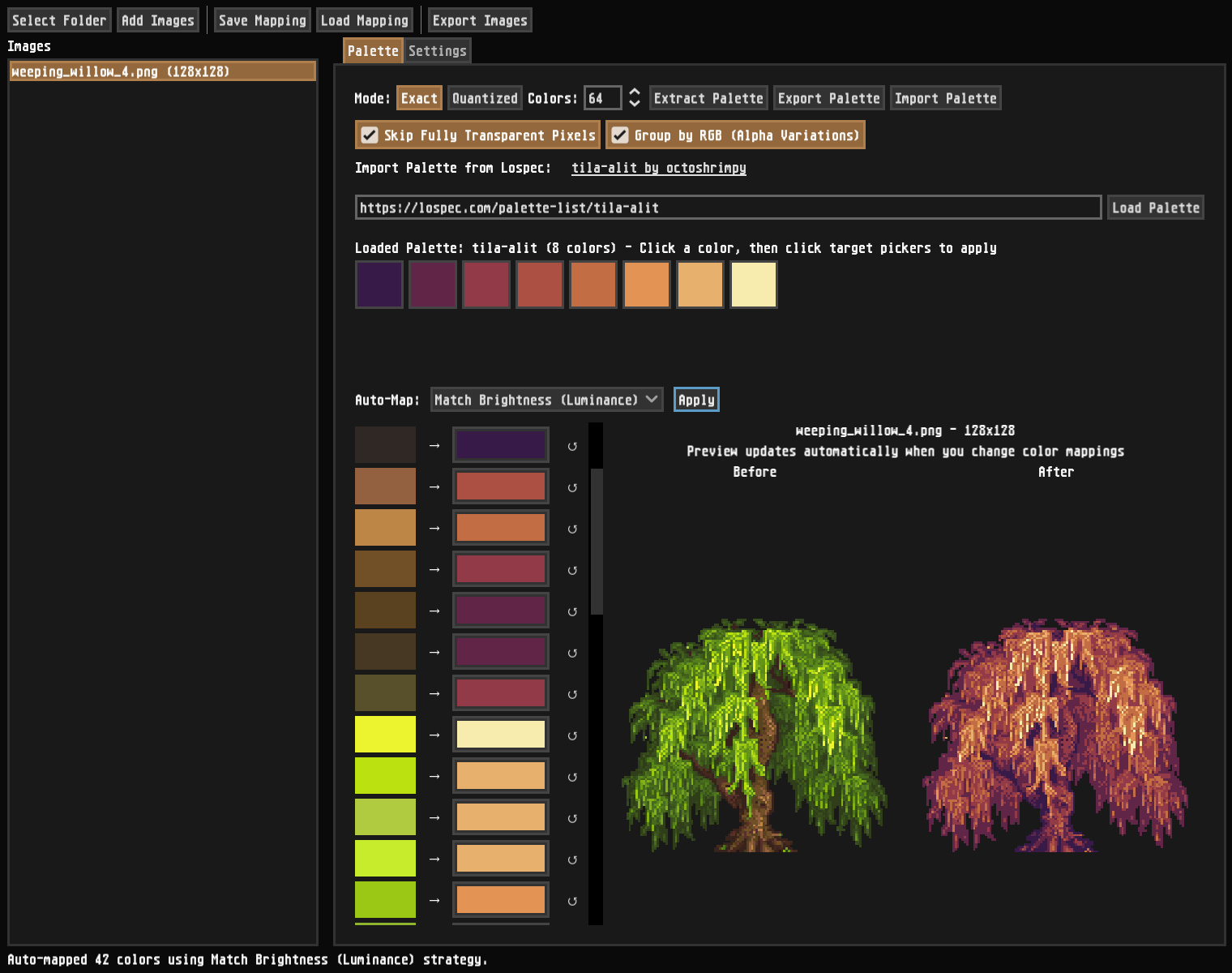The image size is (1232, 973).
Task: Click the Lospec palette URL field
Action: click(727, 208)
